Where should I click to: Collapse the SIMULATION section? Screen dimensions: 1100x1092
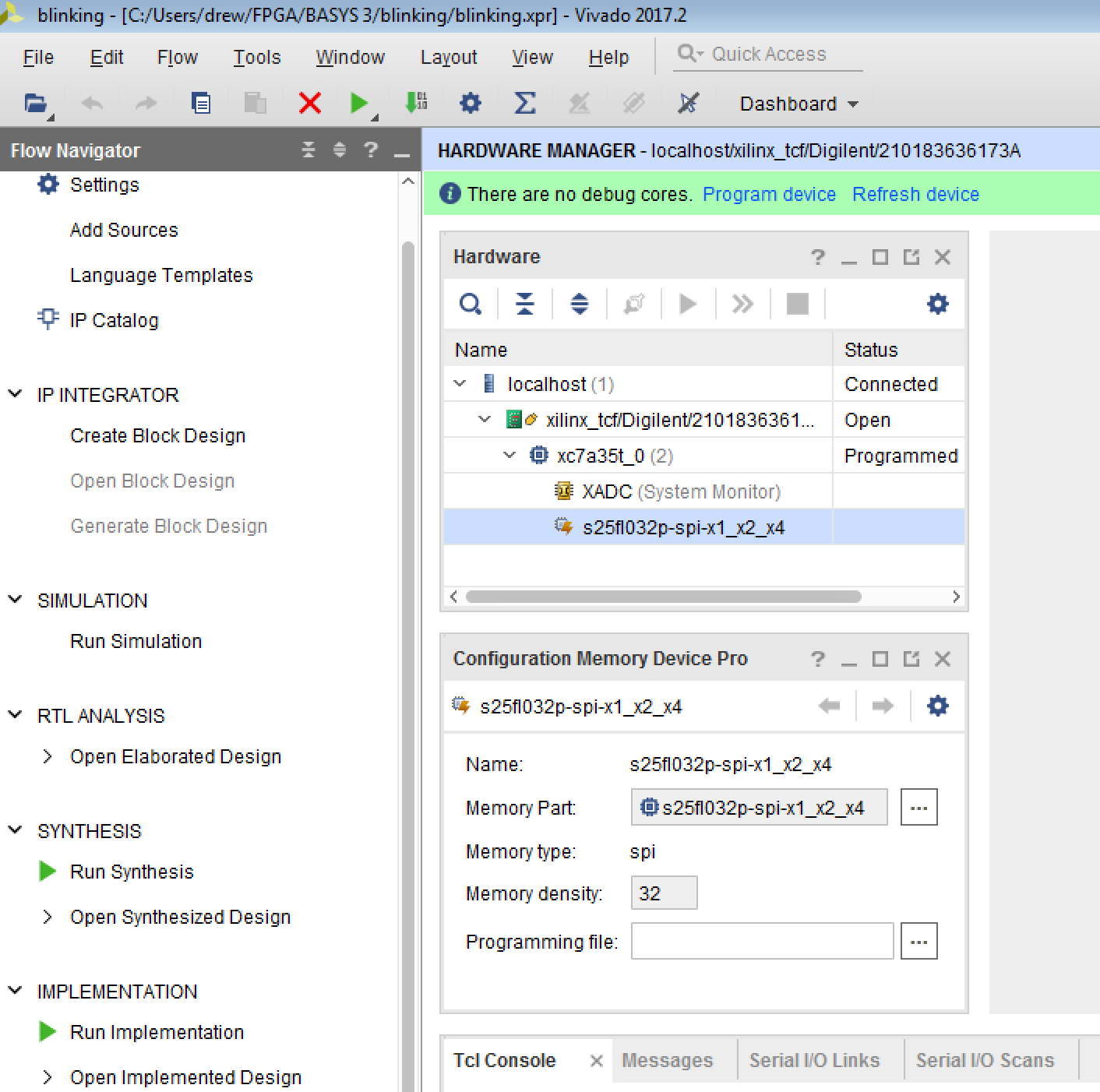(15, 600)
